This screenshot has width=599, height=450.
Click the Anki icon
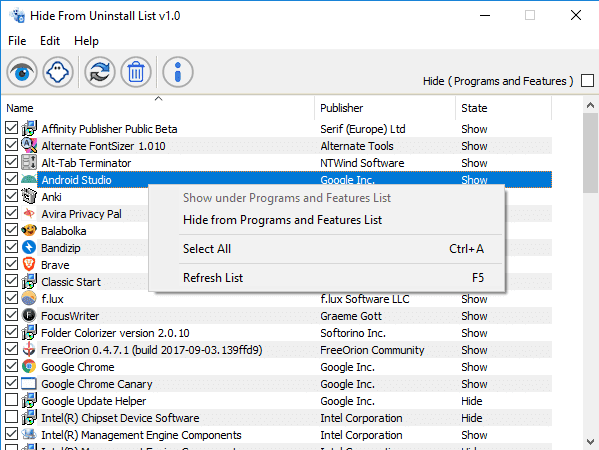click(x=29, y=196)
